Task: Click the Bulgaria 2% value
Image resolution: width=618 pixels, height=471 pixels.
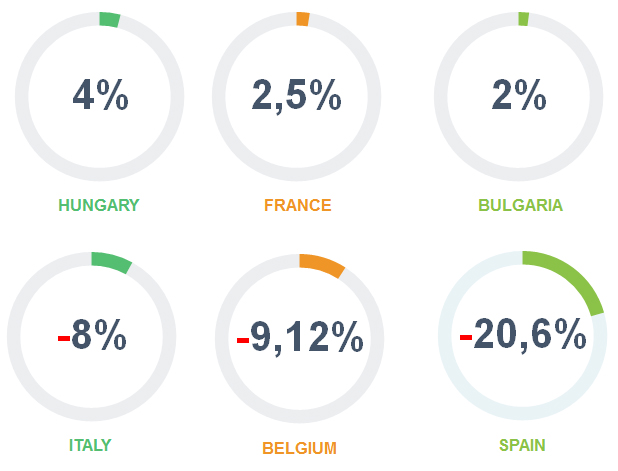Action: point(519,95)
